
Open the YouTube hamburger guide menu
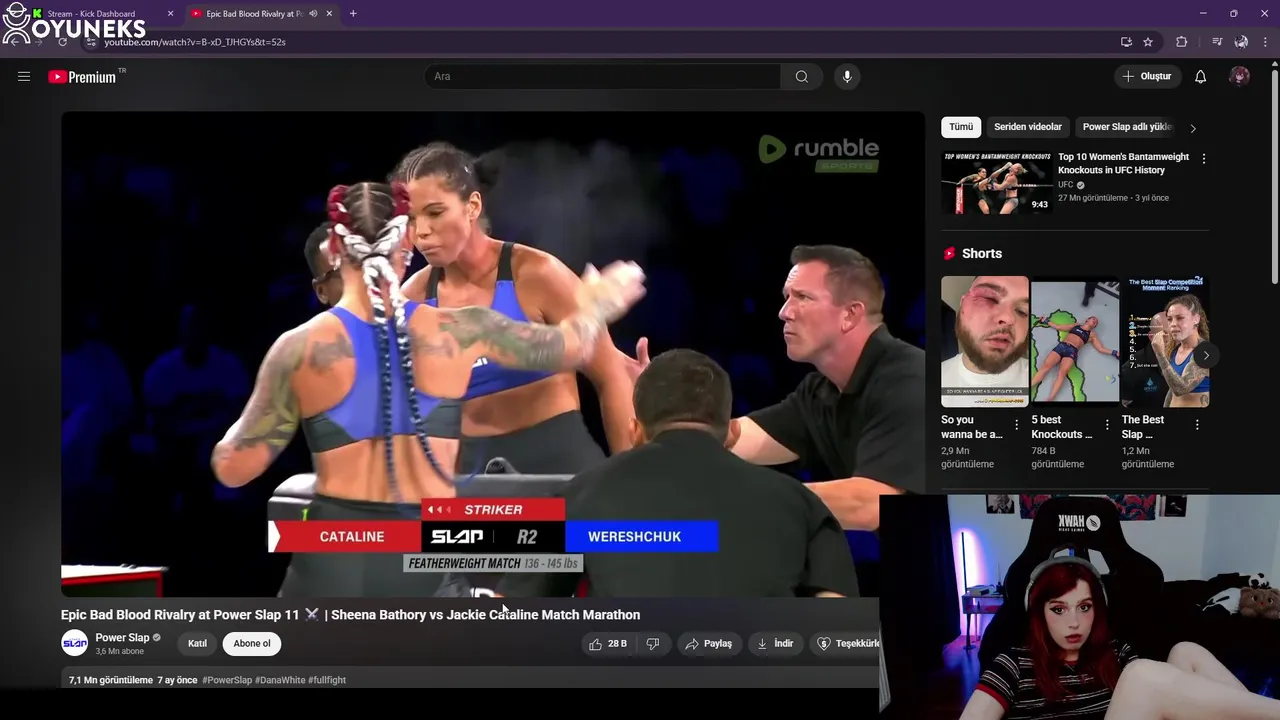[x=24, y=76]
